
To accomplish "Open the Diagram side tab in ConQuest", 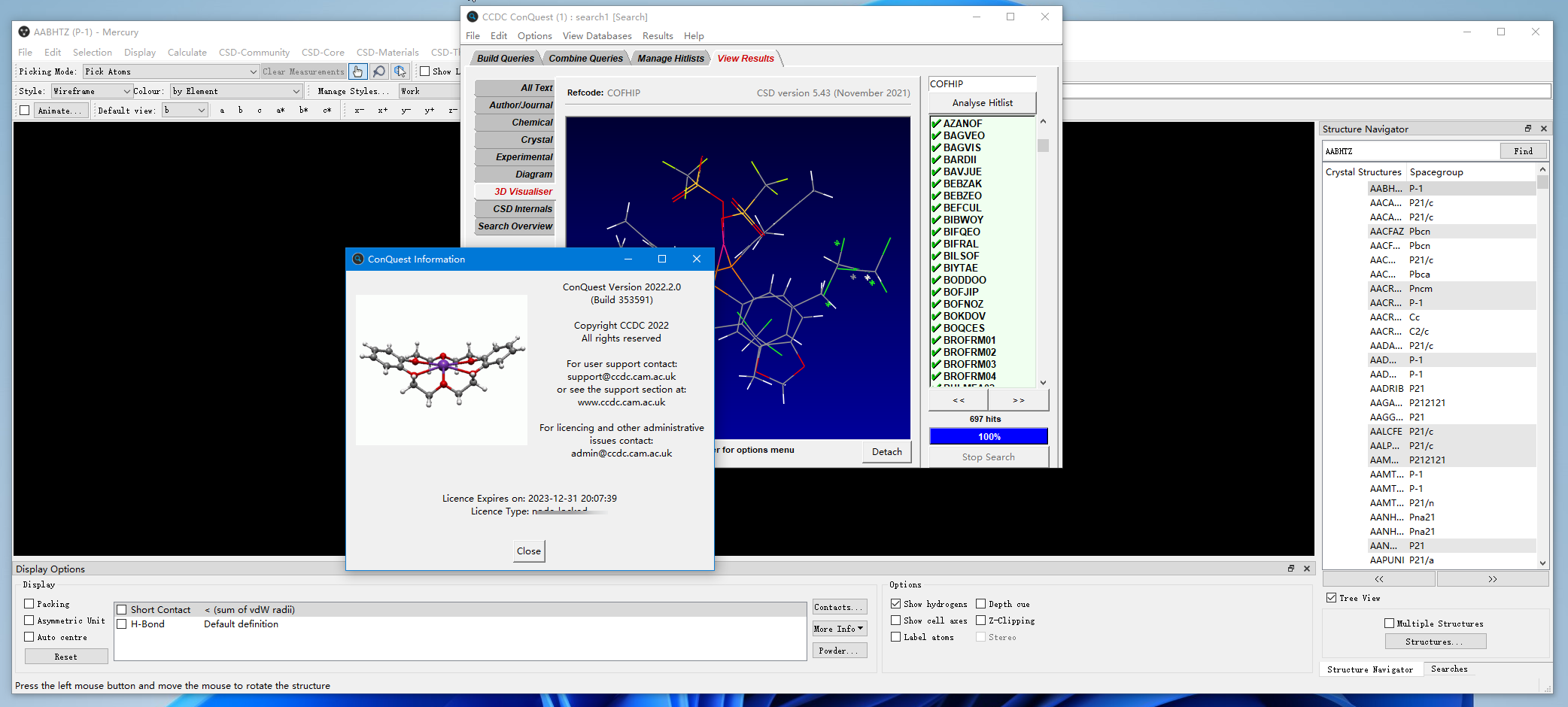I will click(515, 174).
